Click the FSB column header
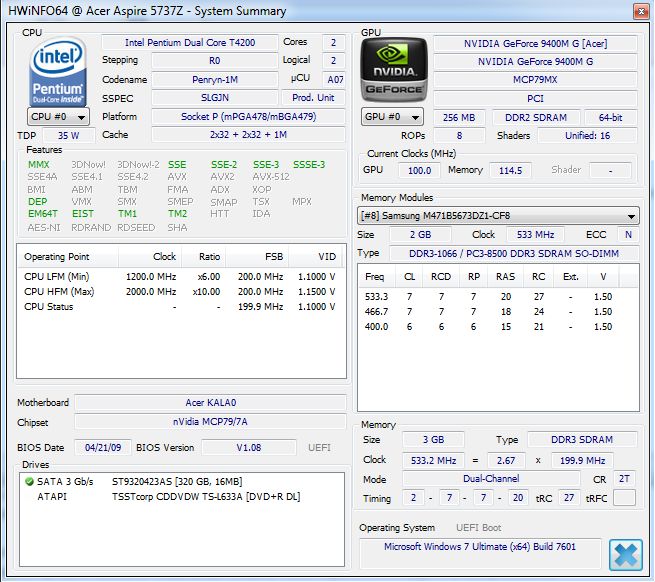 point(257,257)
